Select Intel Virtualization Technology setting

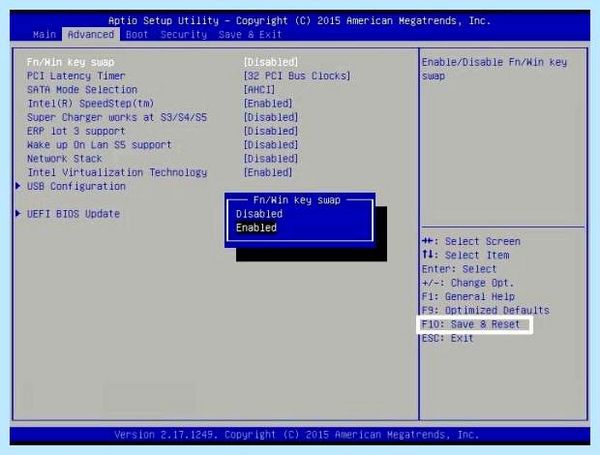point(117,172)
